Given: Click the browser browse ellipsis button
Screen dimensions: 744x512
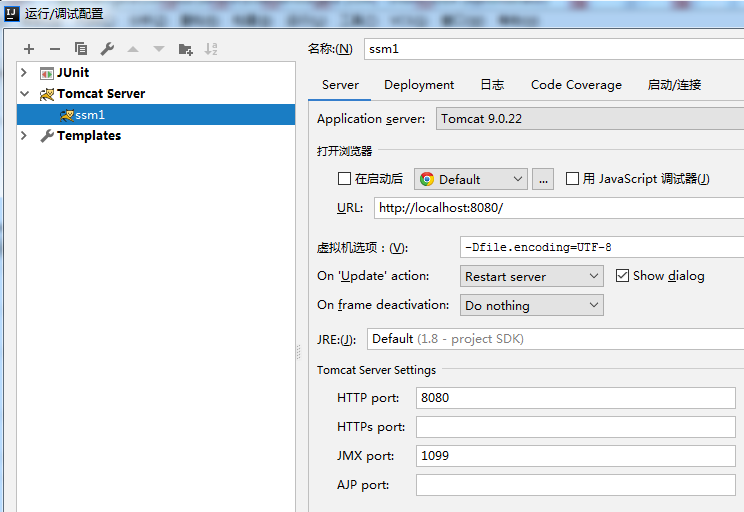Looking at the screenshot, I should pyautogui.click(x=543, y=179).
